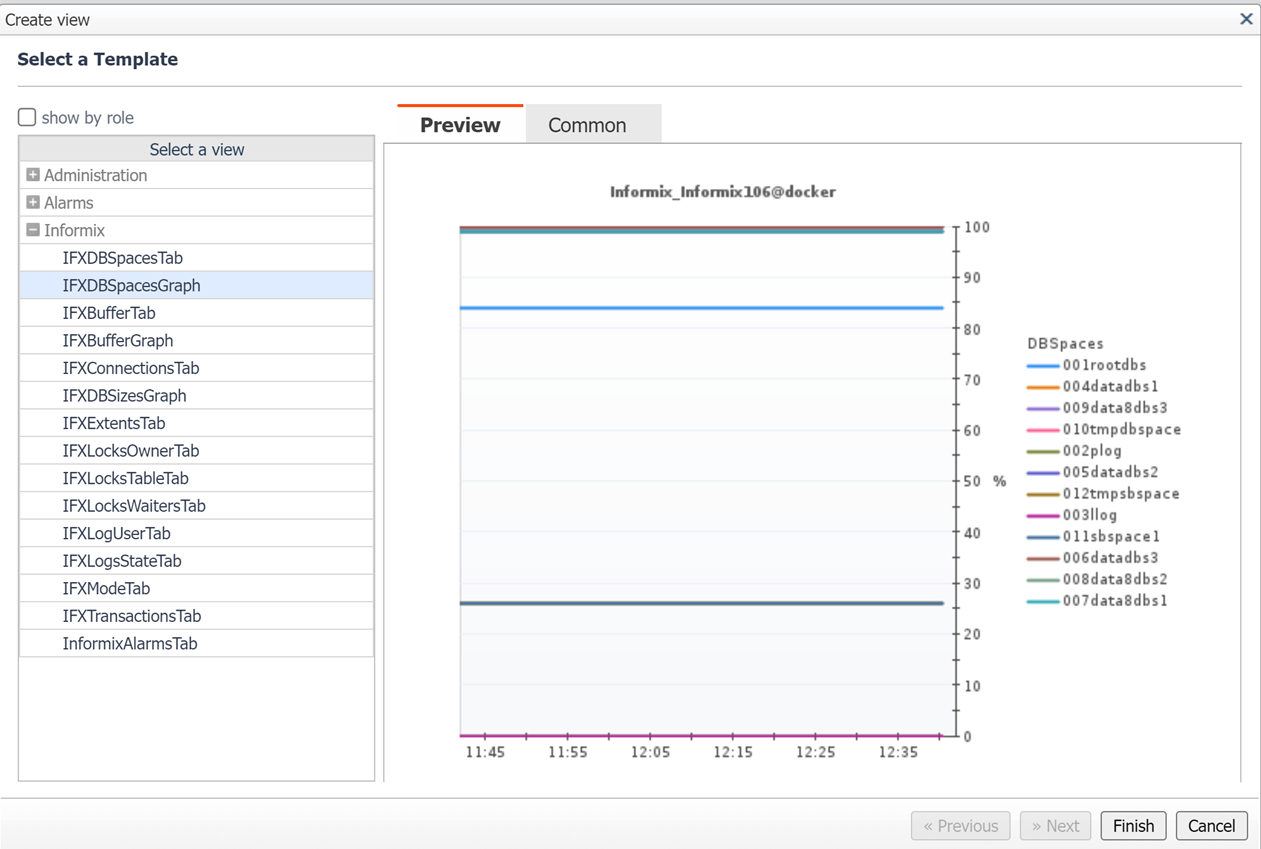Close the Create view dialog

(x=1246, y=19)
